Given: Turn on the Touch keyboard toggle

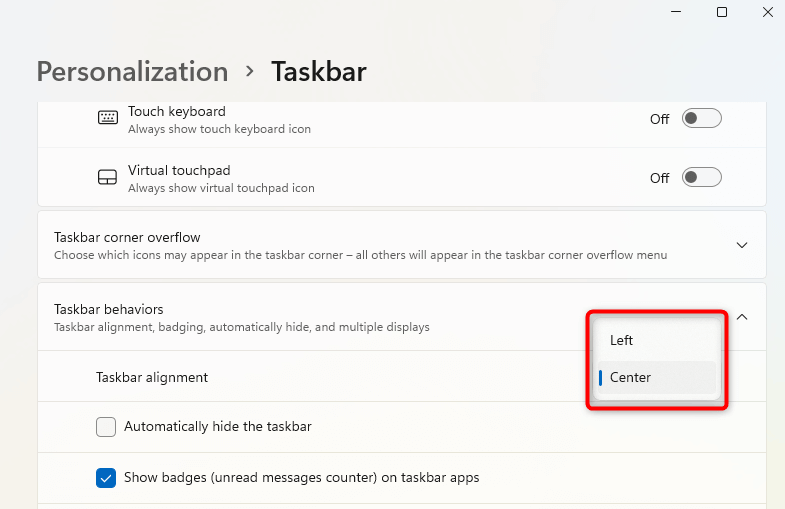Looking at the screenshot, I should [701, 119].
